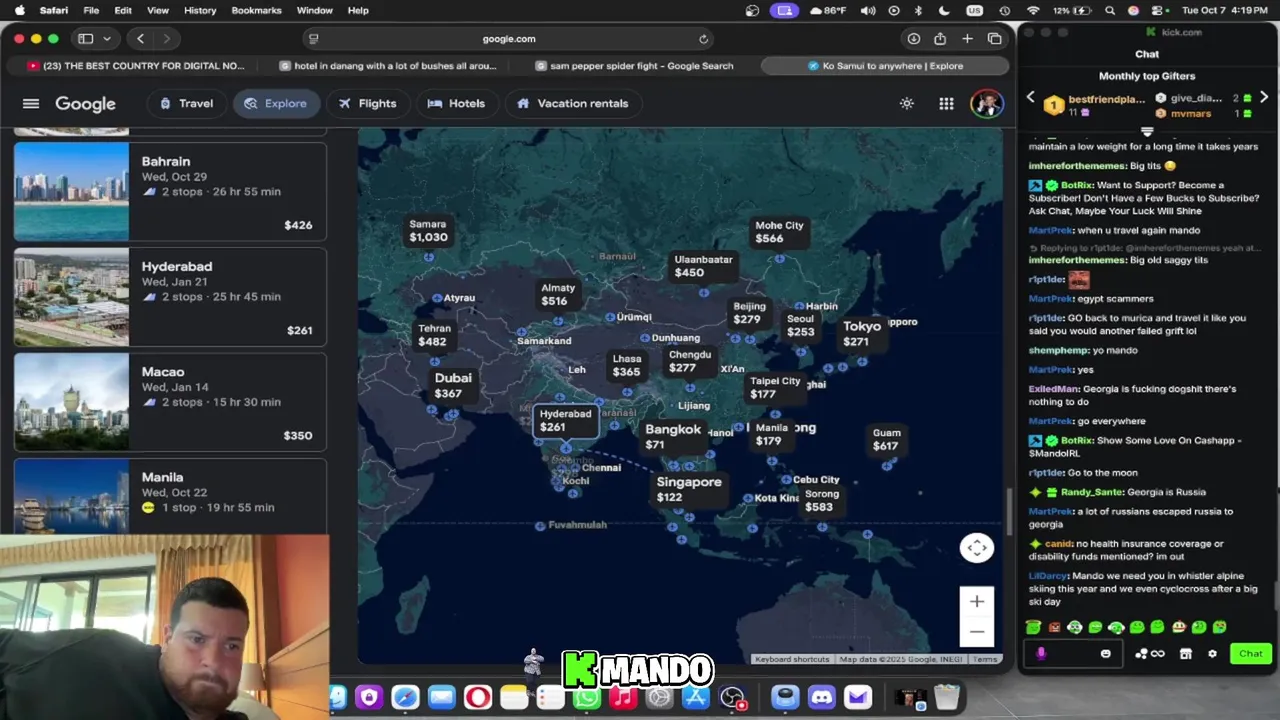Show previous top gifters with left chevron

coord(1031,98)
